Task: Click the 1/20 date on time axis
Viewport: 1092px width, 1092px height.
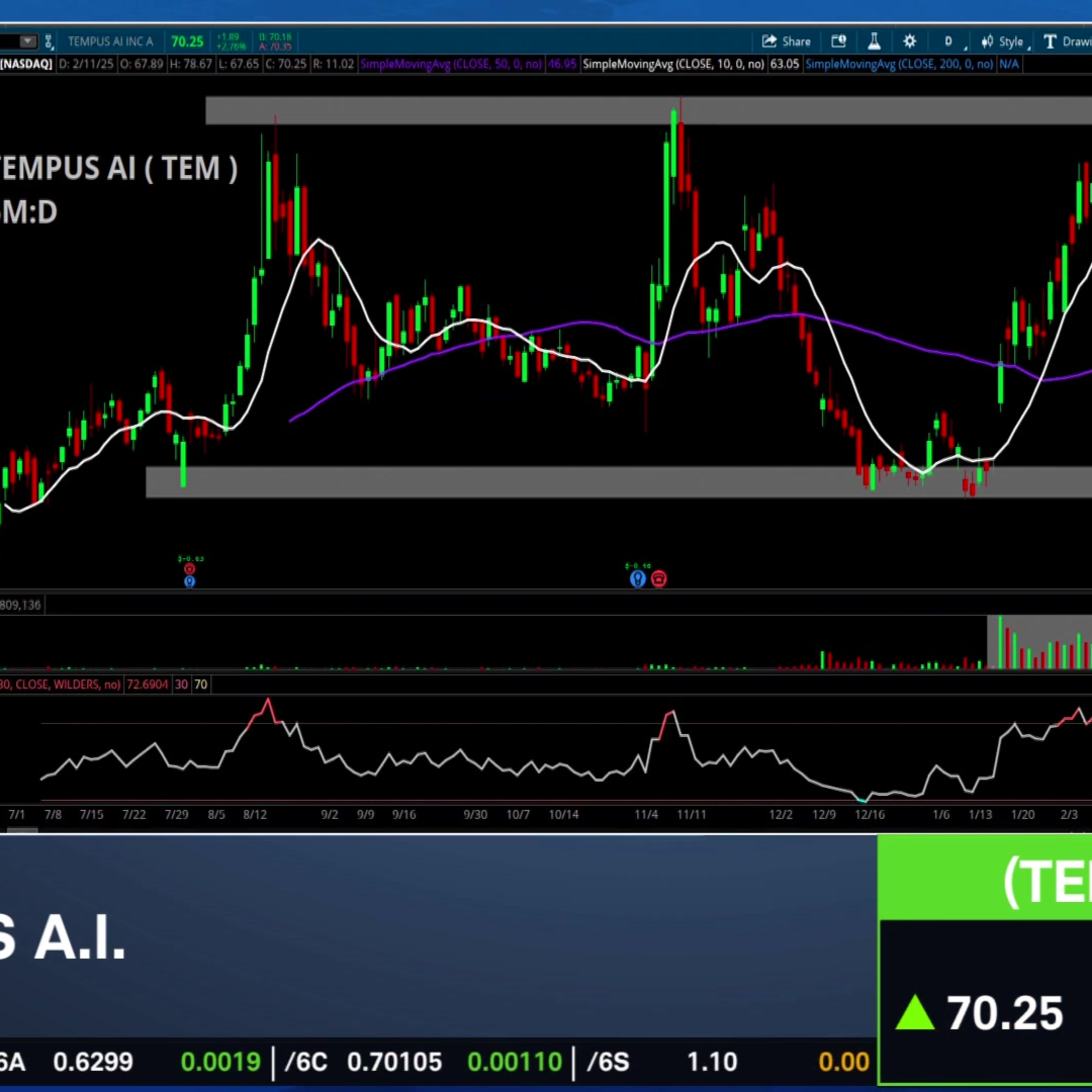Action: (1022, 815)
